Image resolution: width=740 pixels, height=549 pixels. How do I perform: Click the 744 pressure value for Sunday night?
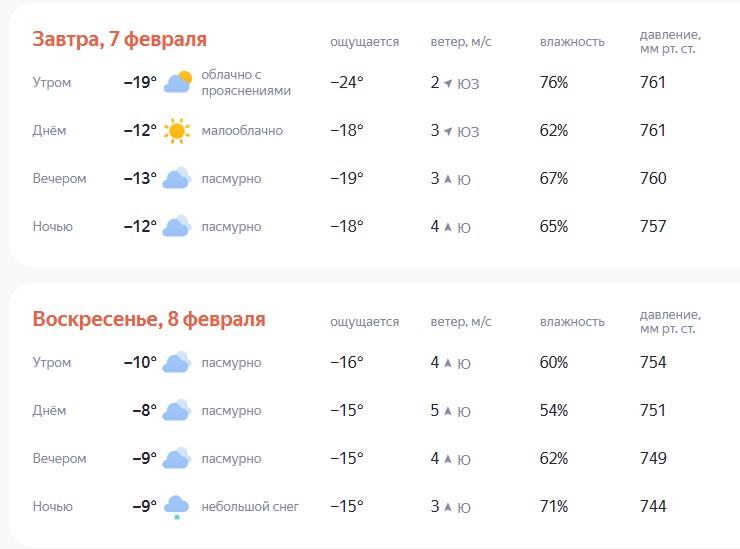point(653,506)
